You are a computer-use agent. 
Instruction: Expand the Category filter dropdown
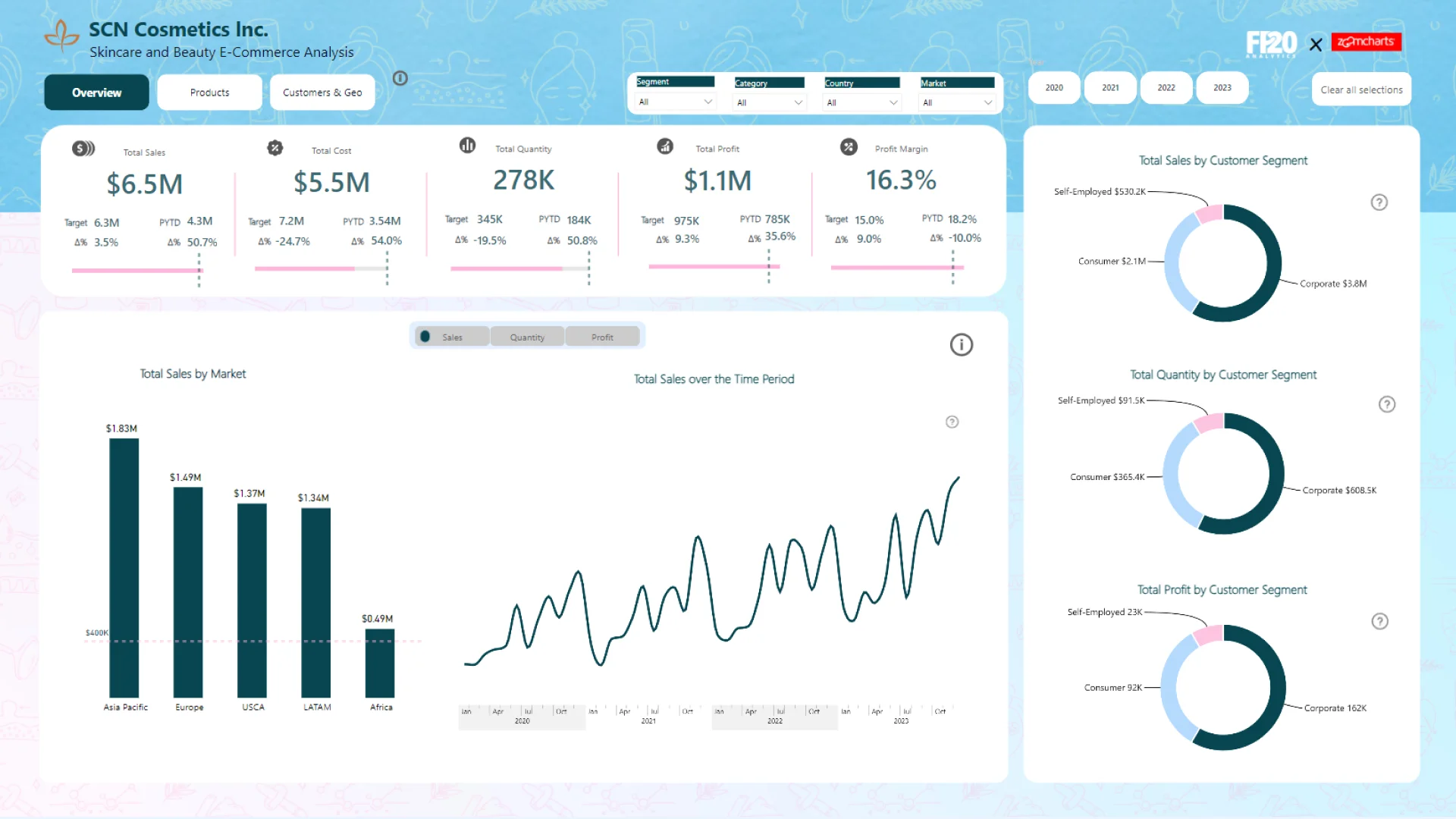(x=769, y=102)
